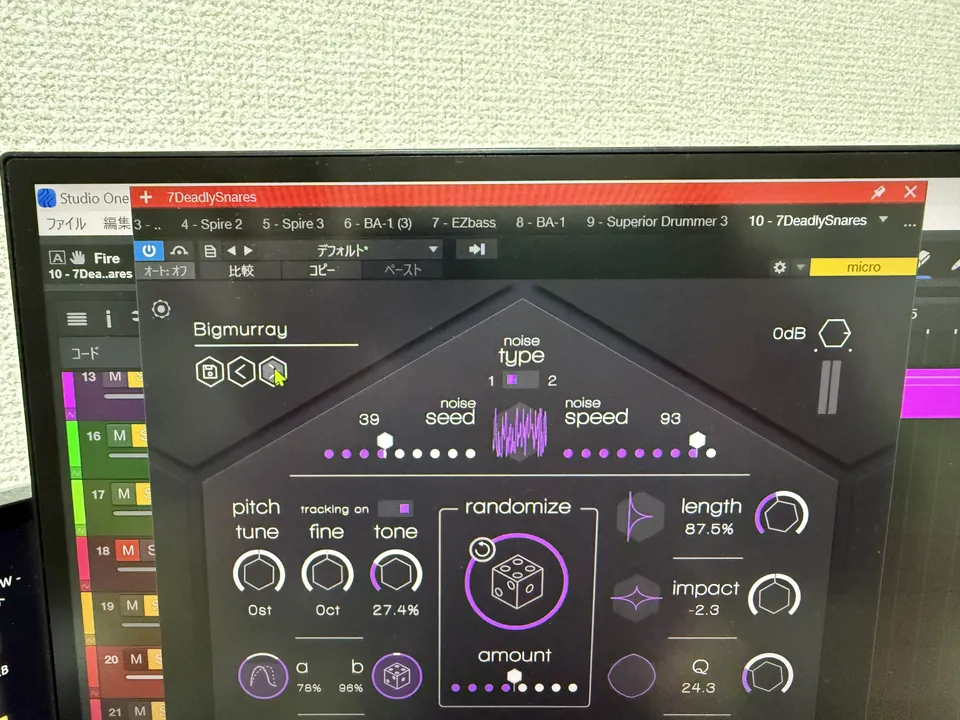Screen dimensions: 960x720
Task: Expand the plugin tab list arrow
Action: [882, 221]
